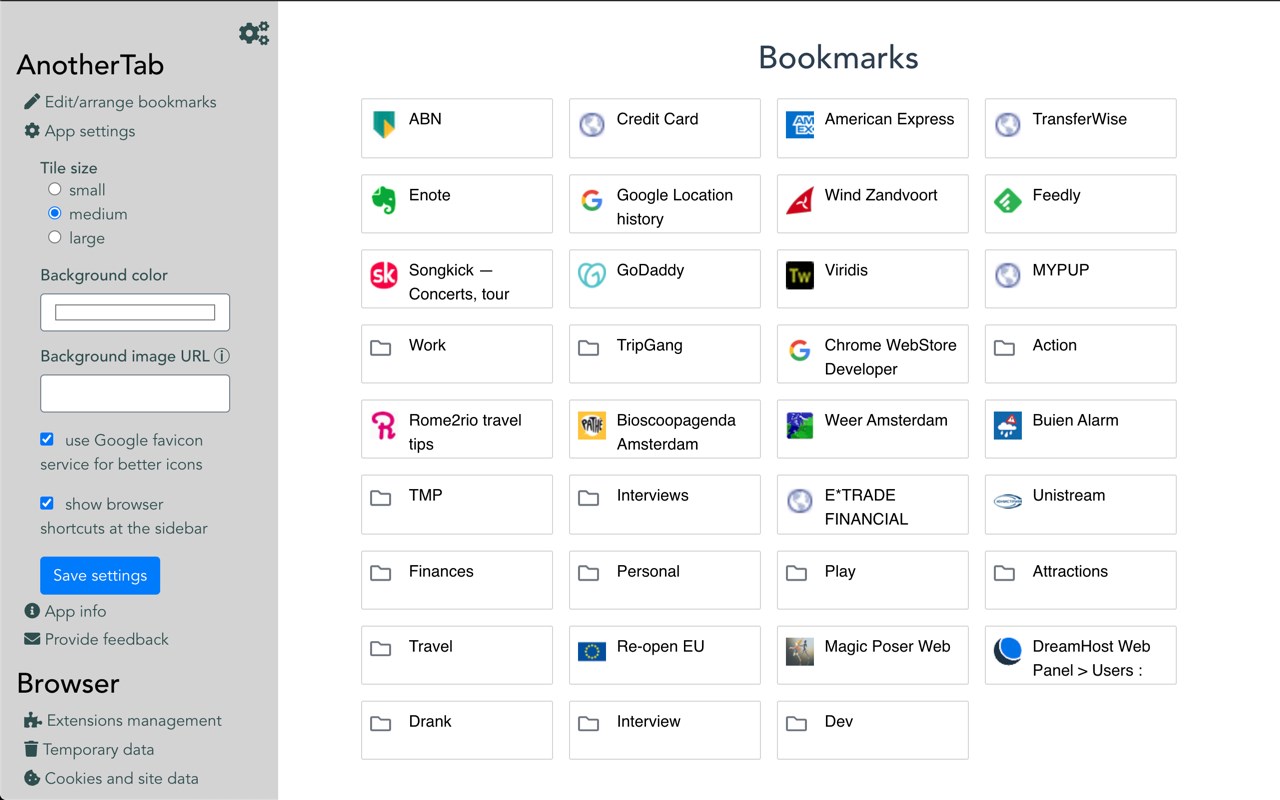Click the info icon beside Background image URL
The height and width of the screenshot is (800, 1280).
(222, 356)
